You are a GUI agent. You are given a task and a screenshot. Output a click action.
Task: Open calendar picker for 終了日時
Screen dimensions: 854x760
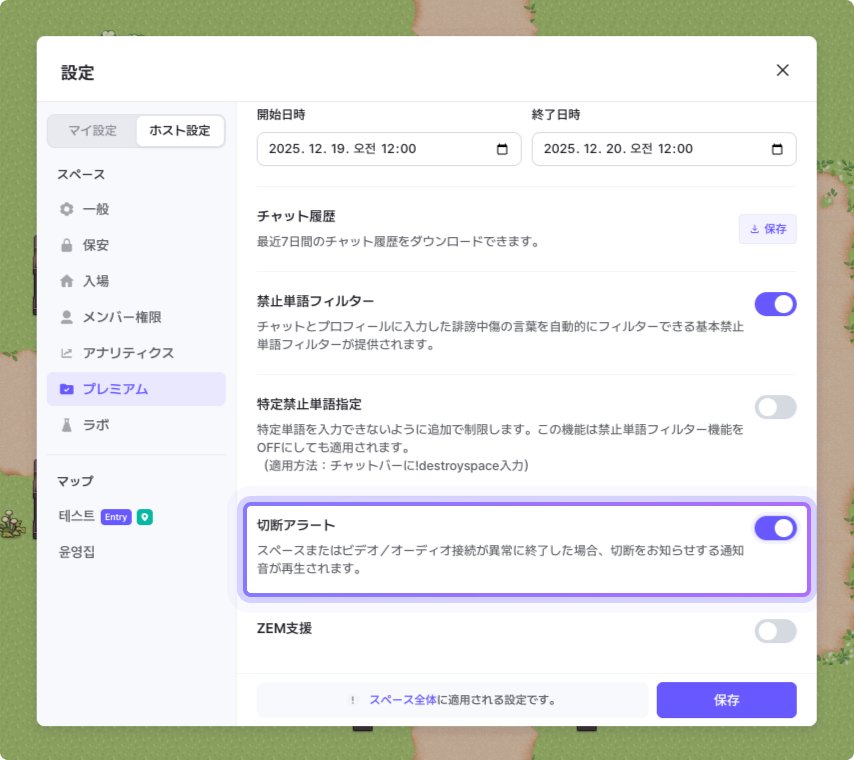coord(777,149)
